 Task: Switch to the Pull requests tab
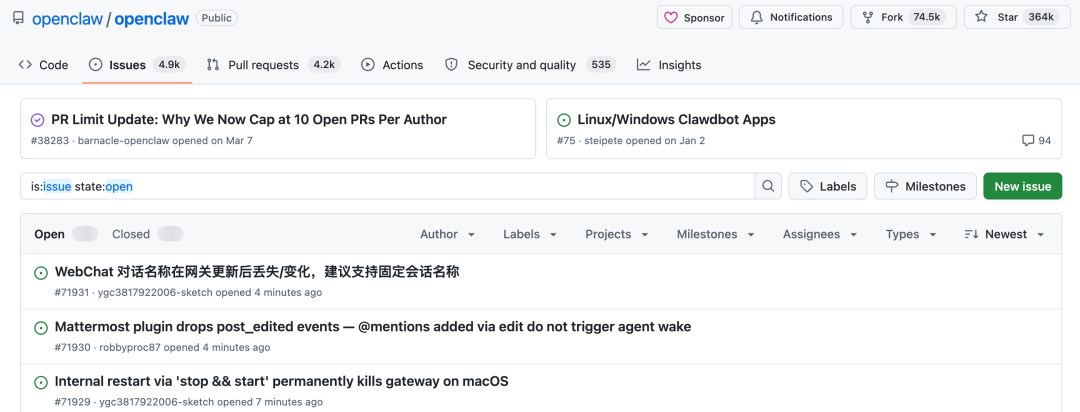point(263,65)
